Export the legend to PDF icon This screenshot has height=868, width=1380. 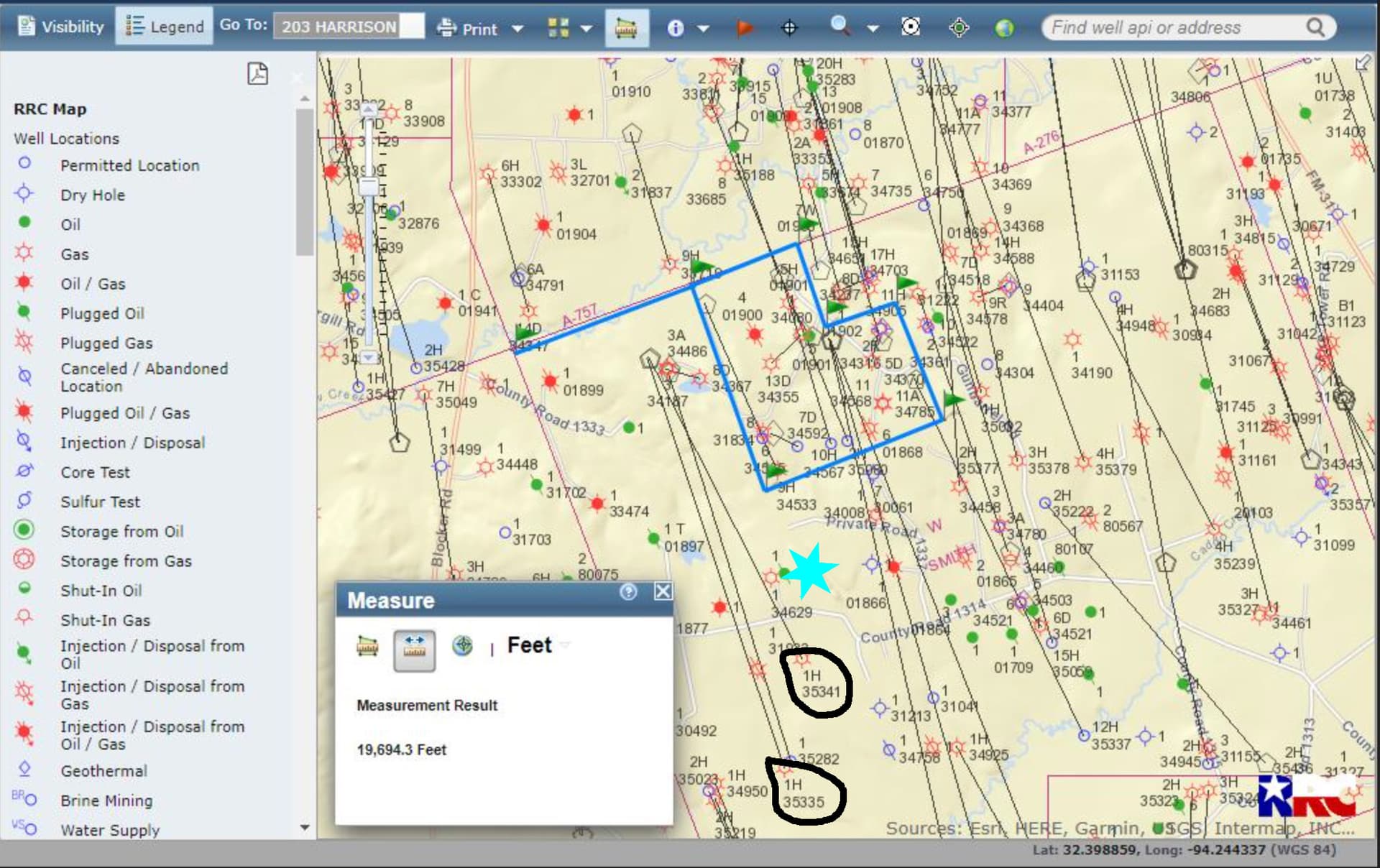pyautogui.click(x=257, y=73)
